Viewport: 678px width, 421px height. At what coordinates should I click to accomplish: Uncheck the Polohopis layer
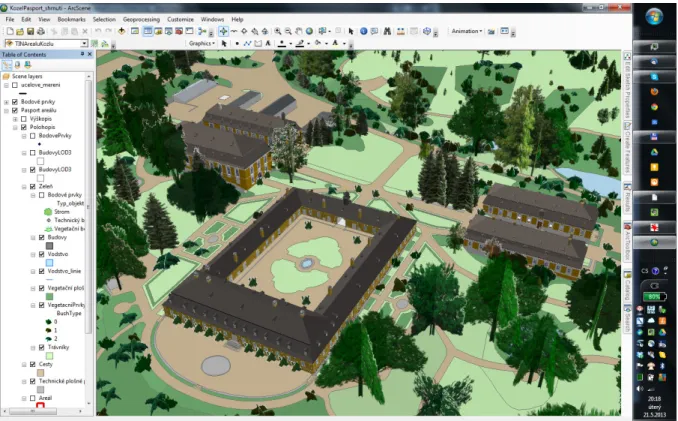24,127
